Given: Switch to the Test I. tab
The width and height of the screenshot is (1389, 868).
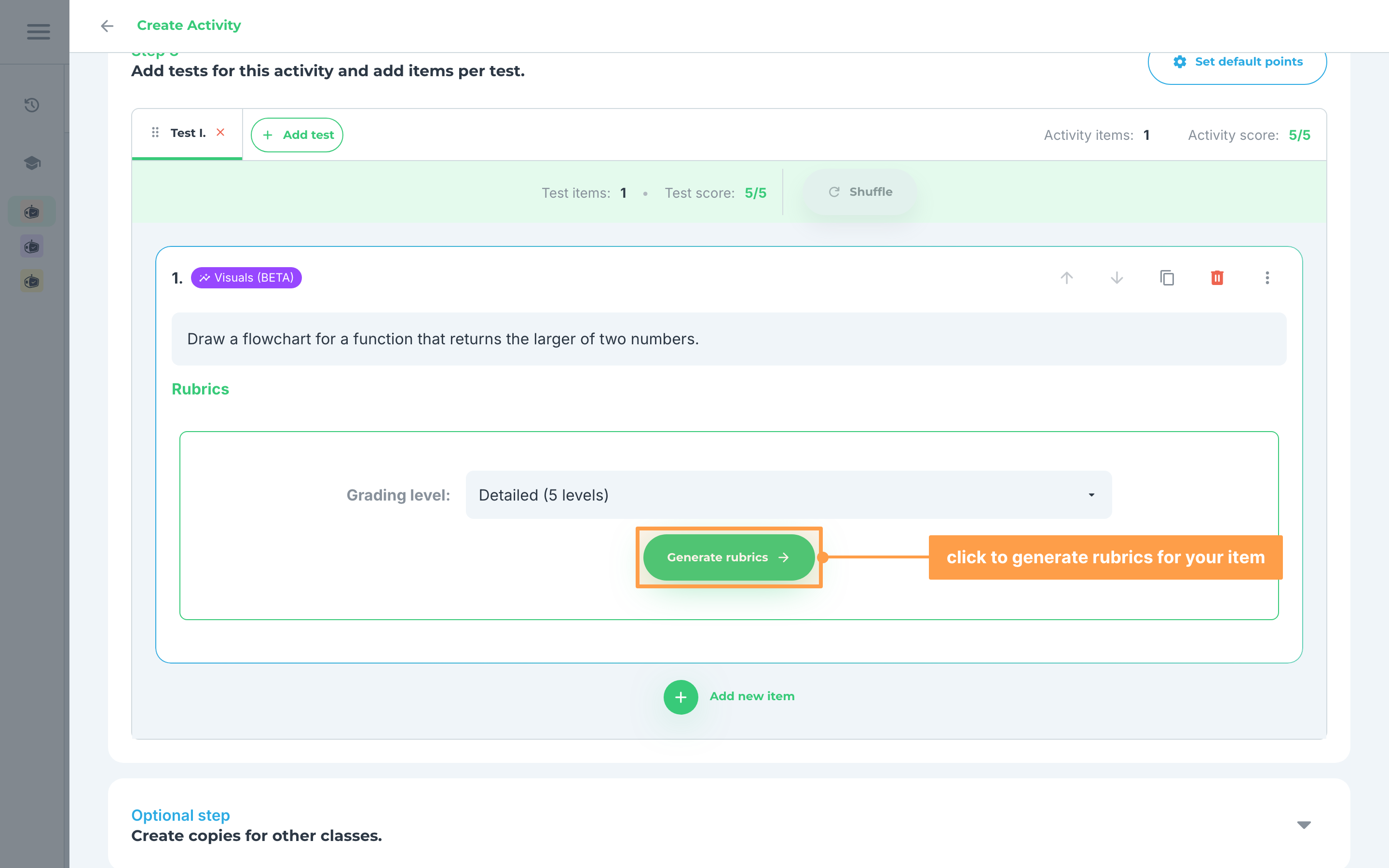Looking at the screenshot, I should (188, 133).
